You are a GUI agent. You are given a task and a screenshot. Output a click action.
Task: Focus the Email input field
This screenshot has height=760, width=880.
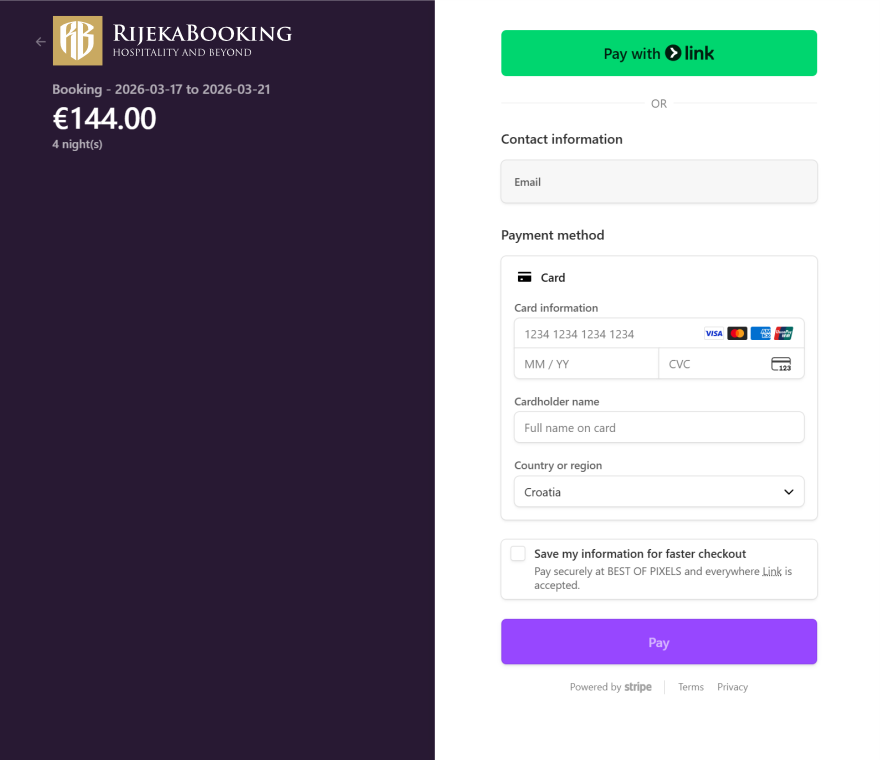[x=658, y=182]
